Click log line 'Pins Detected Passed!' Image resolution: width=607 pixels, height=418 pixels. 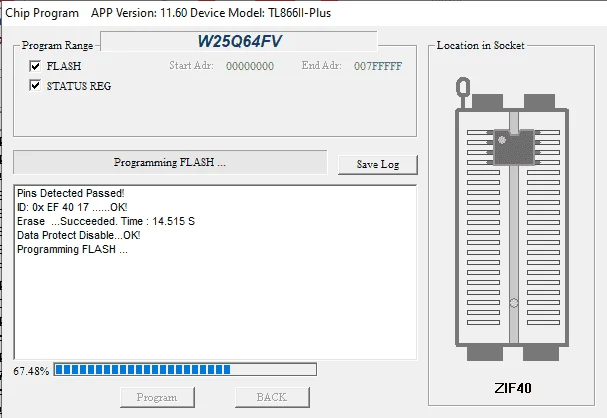tap(70, 193)
